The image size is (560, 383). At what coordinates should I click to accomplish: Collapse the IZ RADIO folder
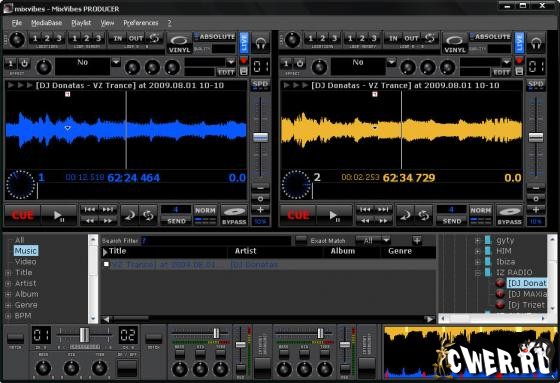point(478,273)
